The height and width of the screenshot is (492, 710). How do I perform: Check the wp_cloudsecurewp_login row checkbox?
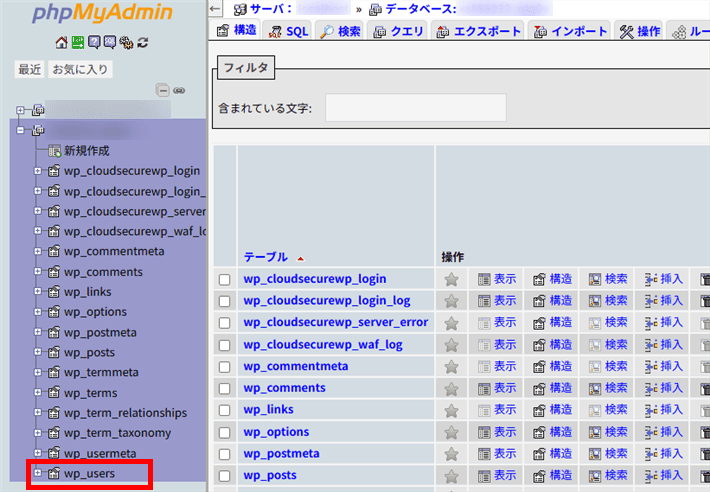(225, 280)
